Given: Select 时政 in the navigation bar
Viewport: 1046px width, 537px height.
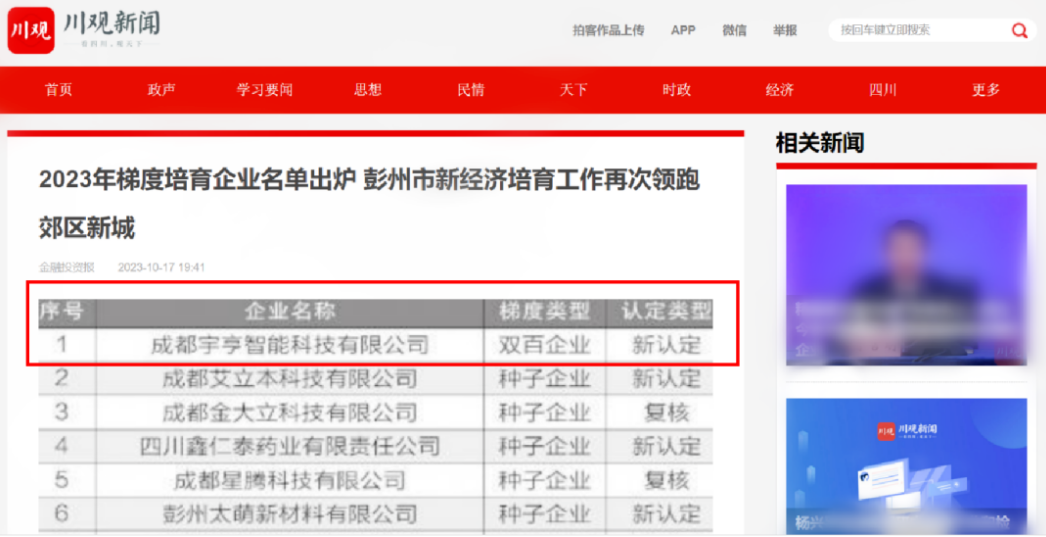Looking at the screenshot, I should (677, 90).
